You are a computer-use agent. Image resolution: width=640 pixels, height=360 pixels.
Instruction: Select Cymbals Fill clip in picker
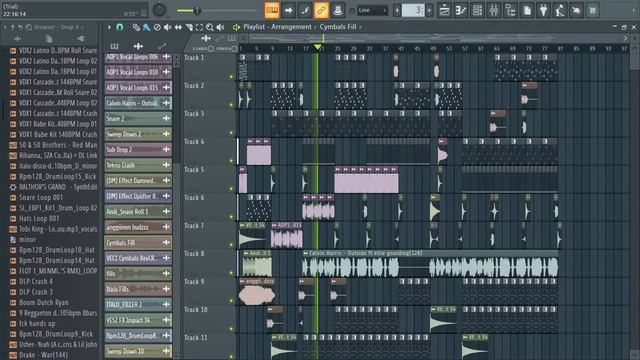[x=138, y=243]
